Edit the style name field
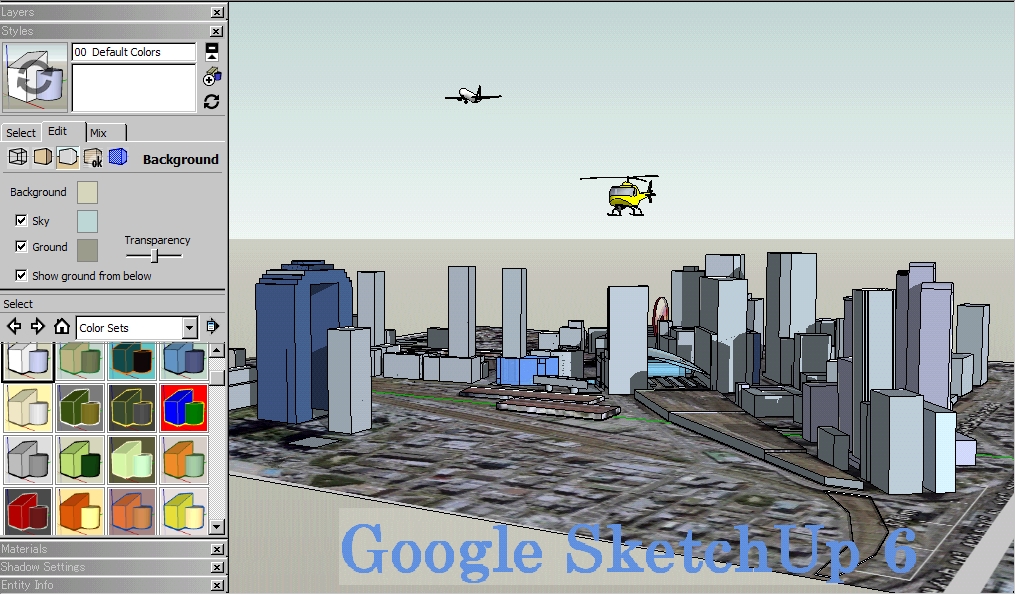The width and height of the screenshot is (1016, 595). pyautogui.click(x=133, y=52)
